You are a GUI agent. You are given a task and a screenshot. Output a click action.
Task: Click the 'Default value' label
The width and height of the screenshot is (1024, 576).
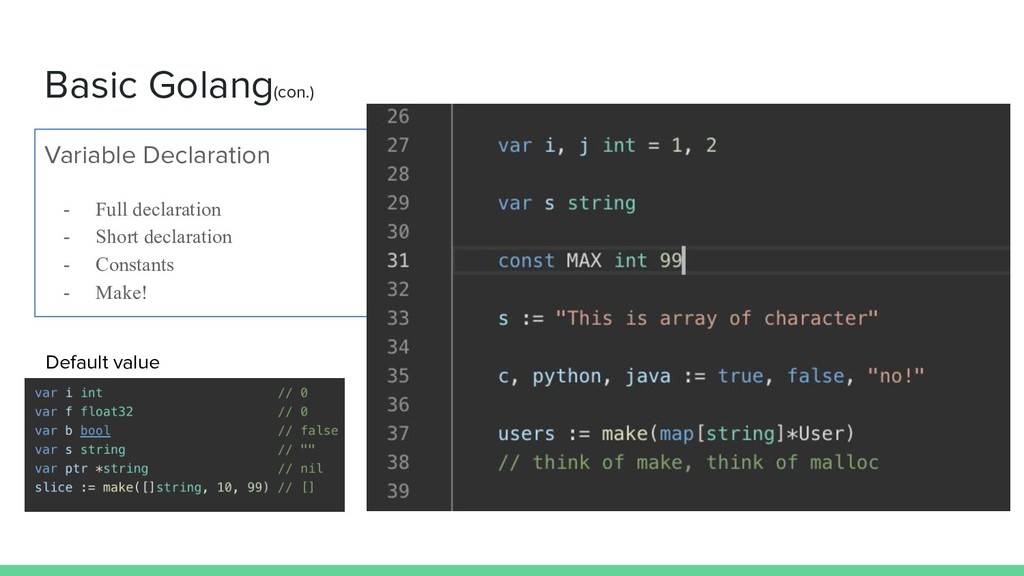(103, 362)
